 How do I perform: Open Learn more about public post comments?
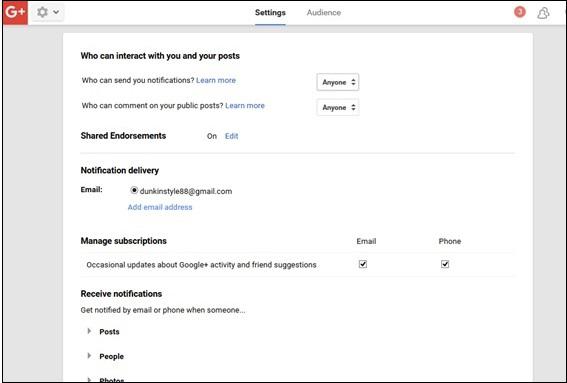tap(245, 106)
